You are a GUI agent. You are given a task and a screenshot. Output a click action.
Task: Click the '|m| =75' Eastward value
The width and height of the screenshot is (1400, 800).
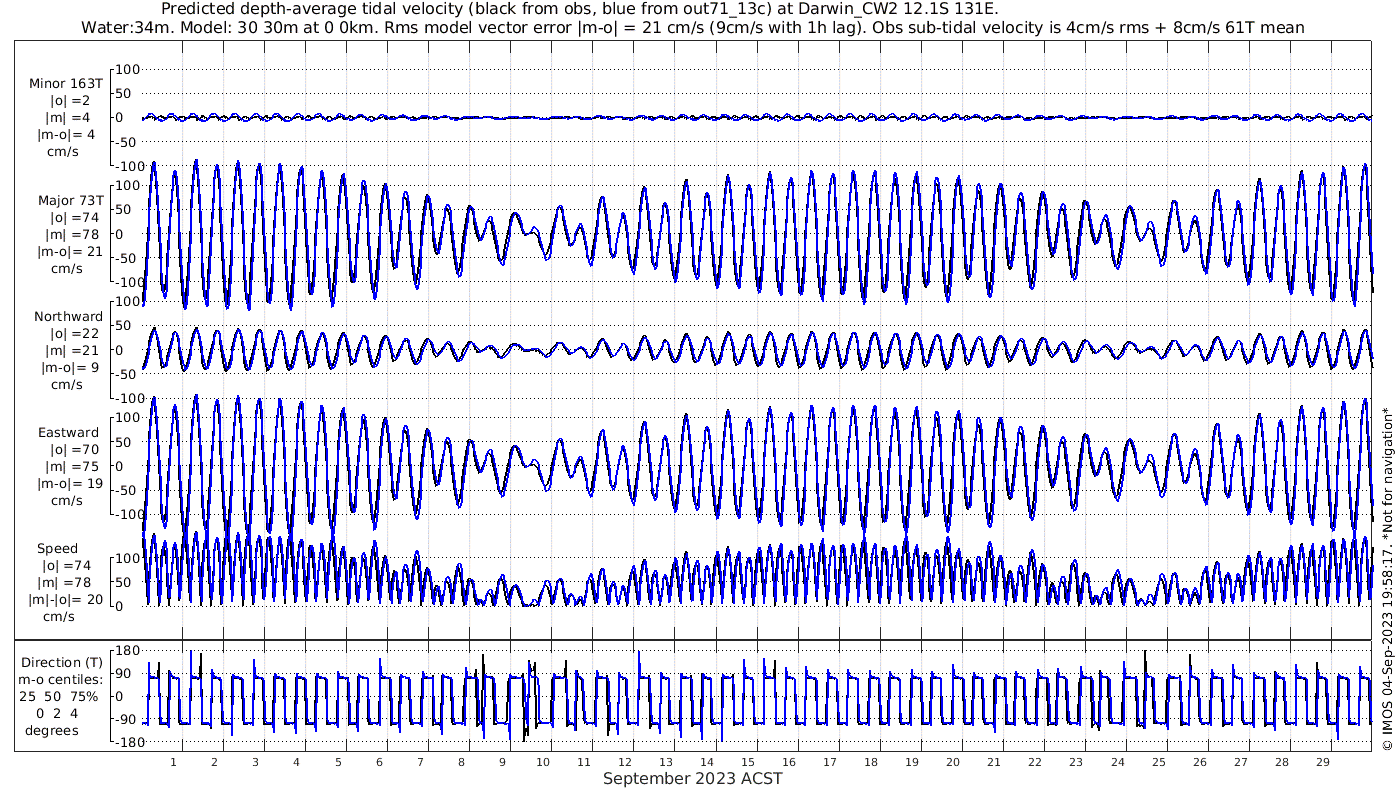[x=74, y=466]
